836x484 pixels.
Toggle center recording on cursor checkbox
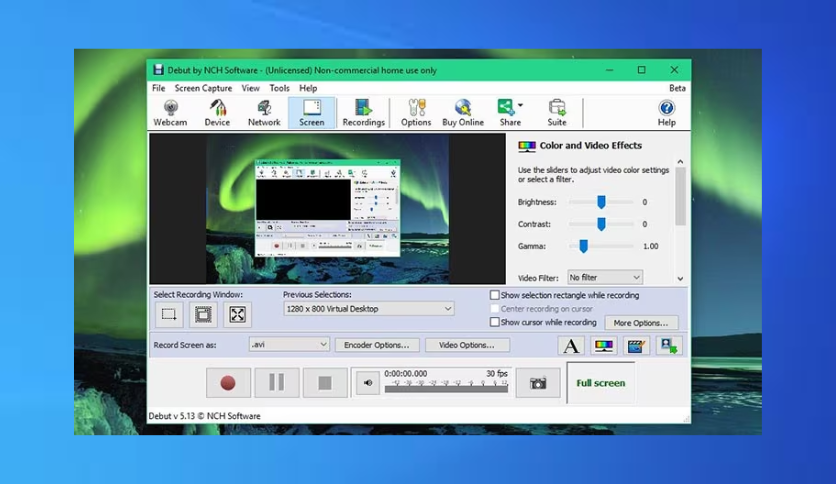pyautogui.click(x=495, y=309)
